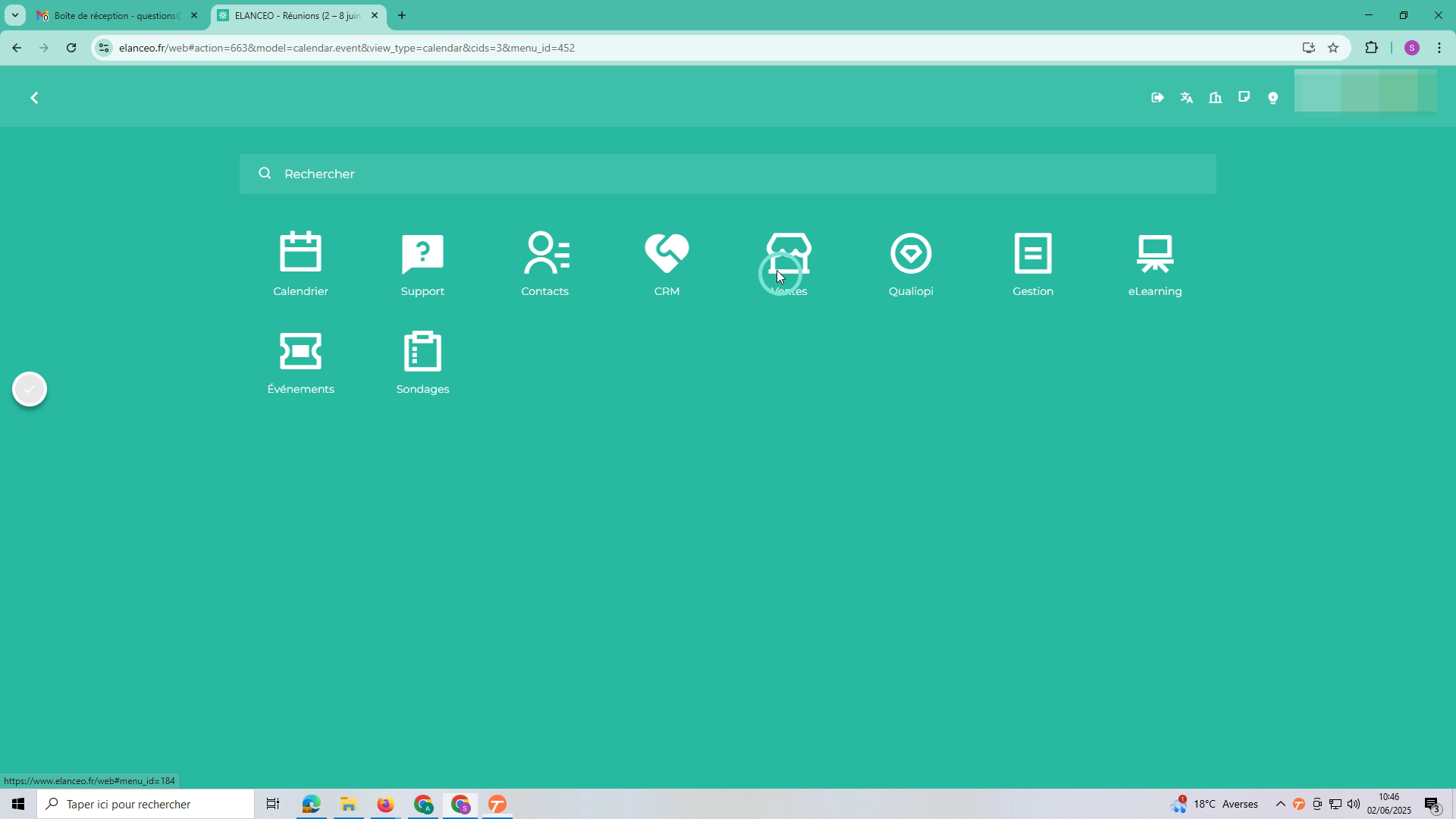
Task: Open the Événements app
Action: pos(300,362)
